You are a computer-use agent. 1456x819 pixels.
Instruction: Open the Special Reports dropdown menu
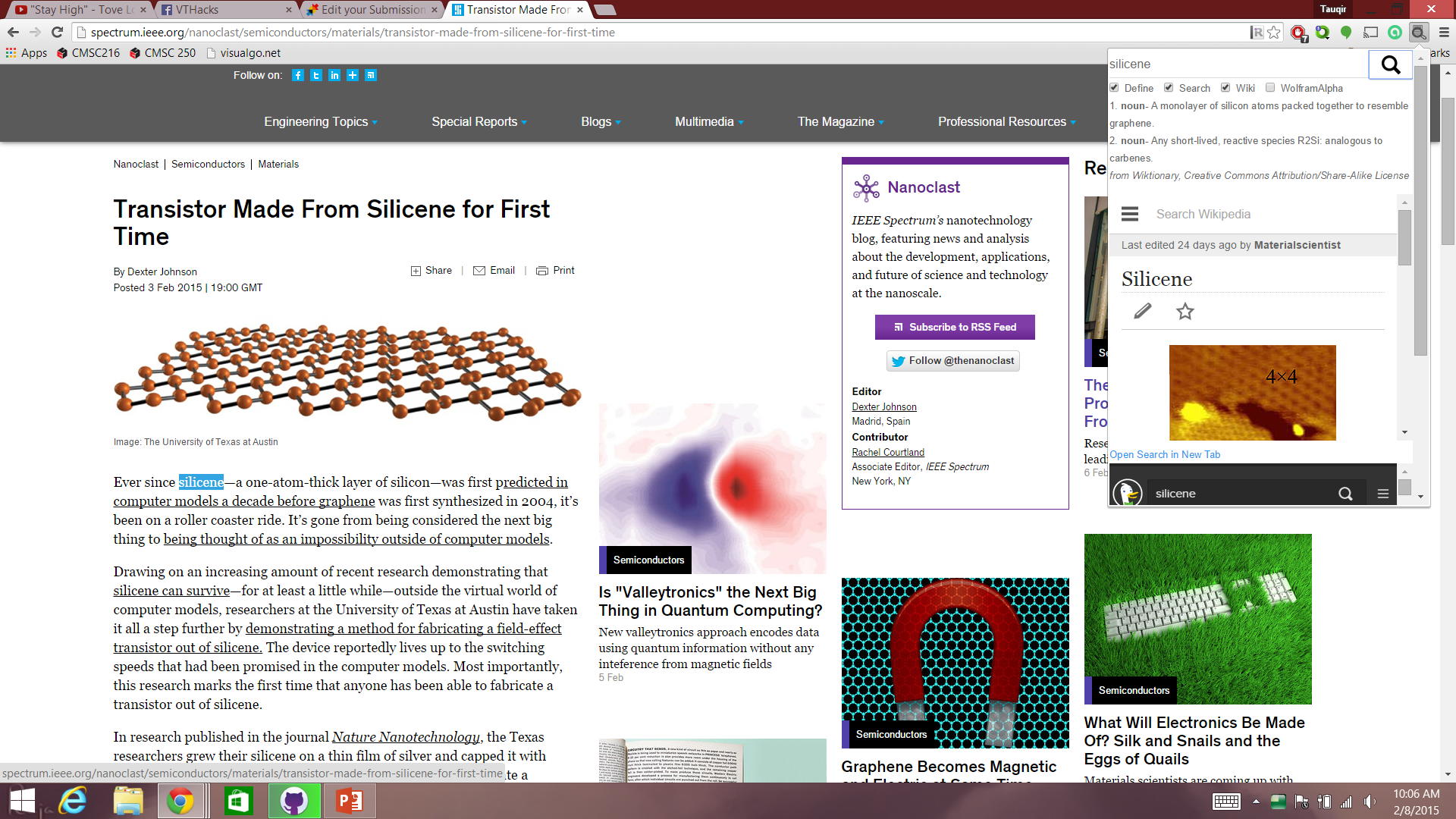click(479, 122)
